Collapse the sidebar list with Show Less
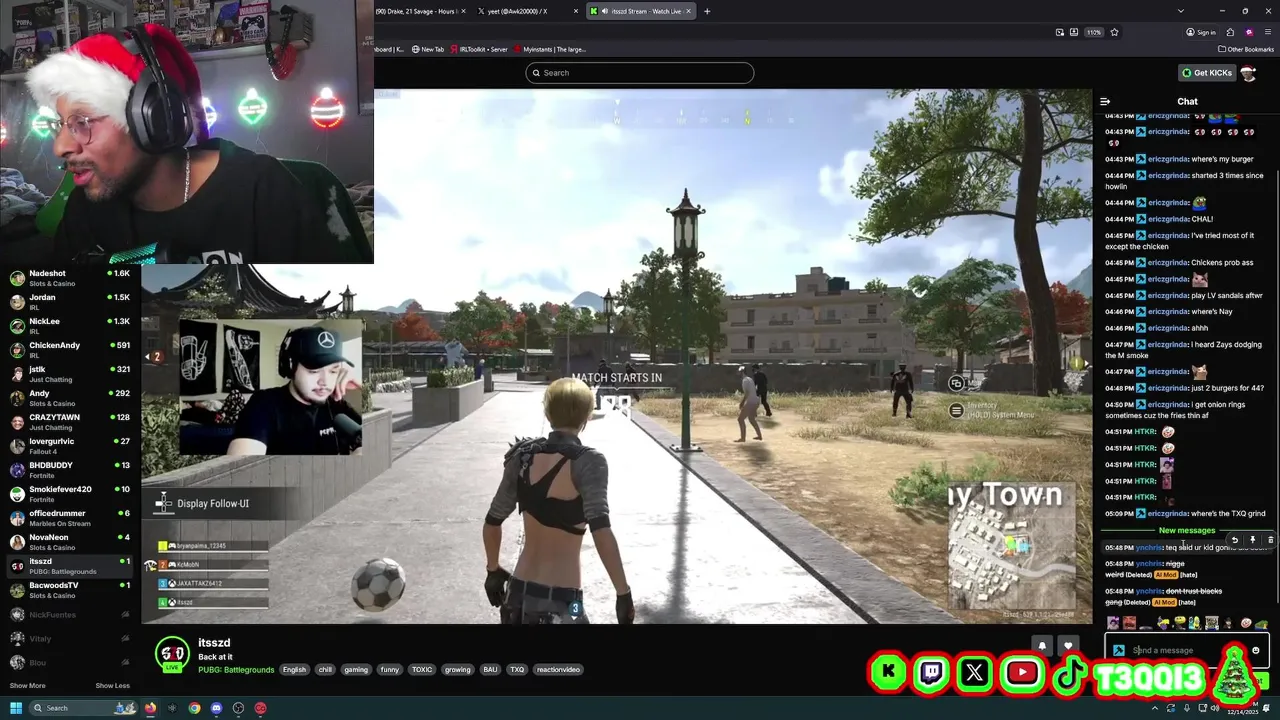Screen dimensions: 1280x720 (113, 686)
